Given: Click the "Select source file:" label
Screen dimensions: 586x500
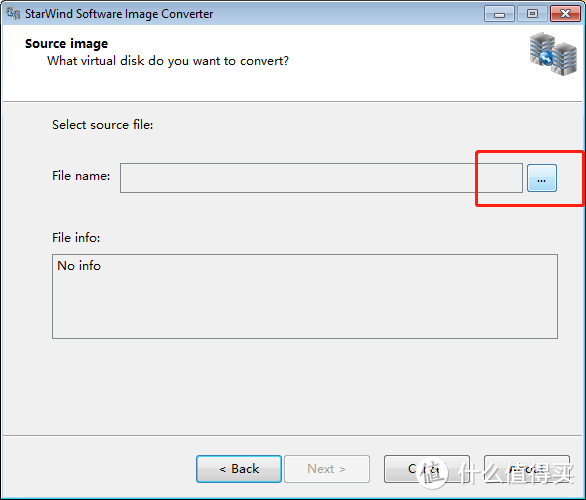Looking at the screenshot, I should pos(102,124).
